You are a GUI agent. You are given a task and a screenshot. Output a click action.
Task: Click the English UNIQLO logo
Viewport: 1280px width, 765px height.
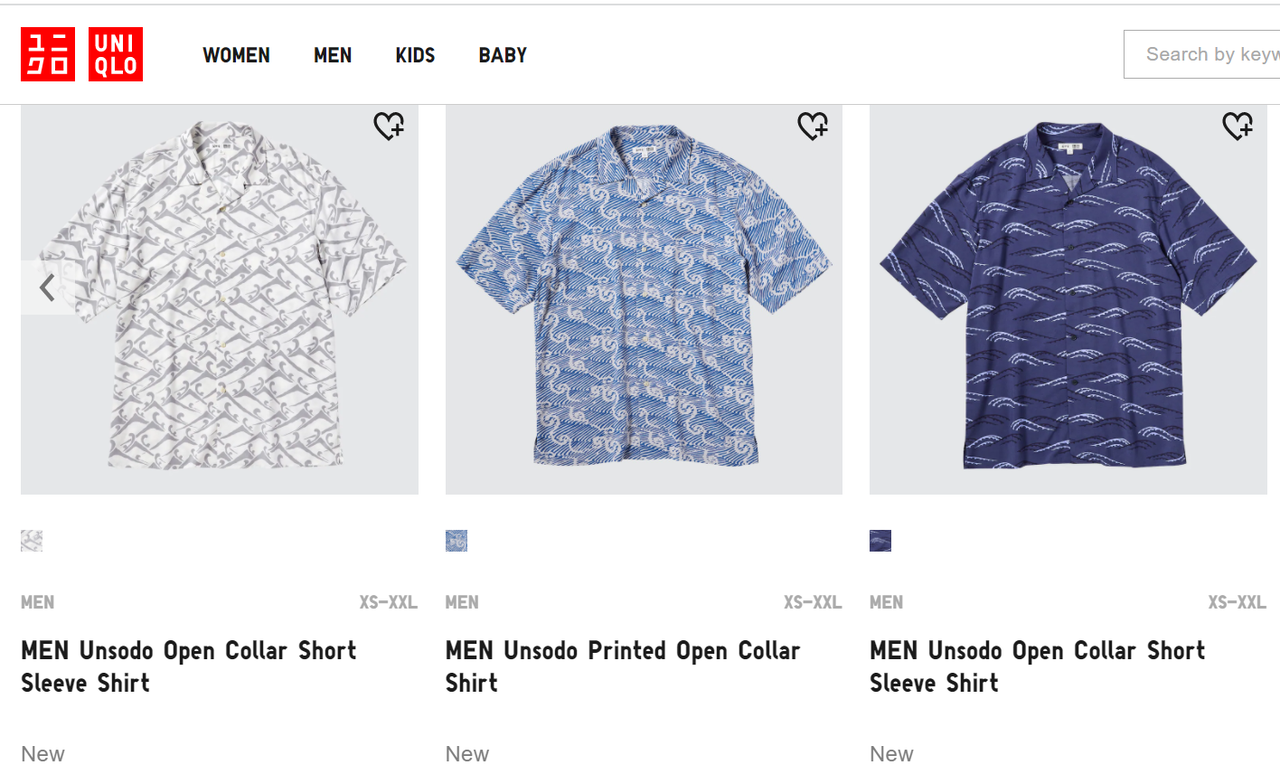[x=116, y=54]
